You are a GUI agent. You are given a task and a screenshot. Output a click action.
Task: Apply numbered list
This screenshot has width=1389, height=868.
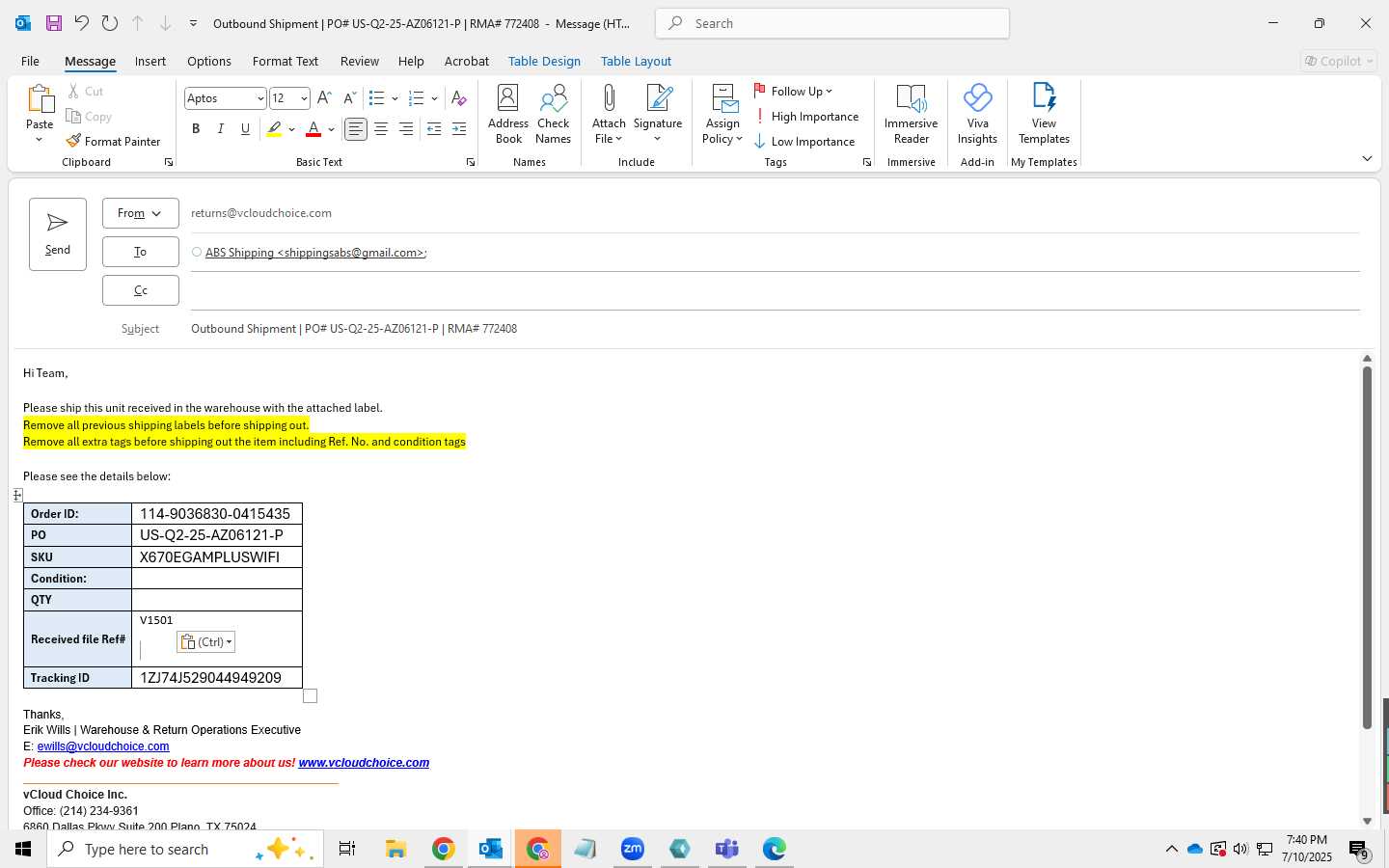coord(417,98)
